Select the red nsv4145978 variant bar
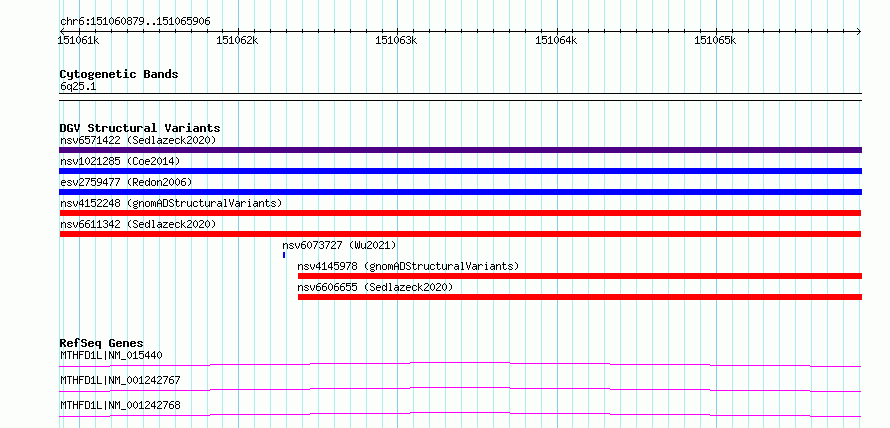Viewport: 890px width, 428px height. 580,276
